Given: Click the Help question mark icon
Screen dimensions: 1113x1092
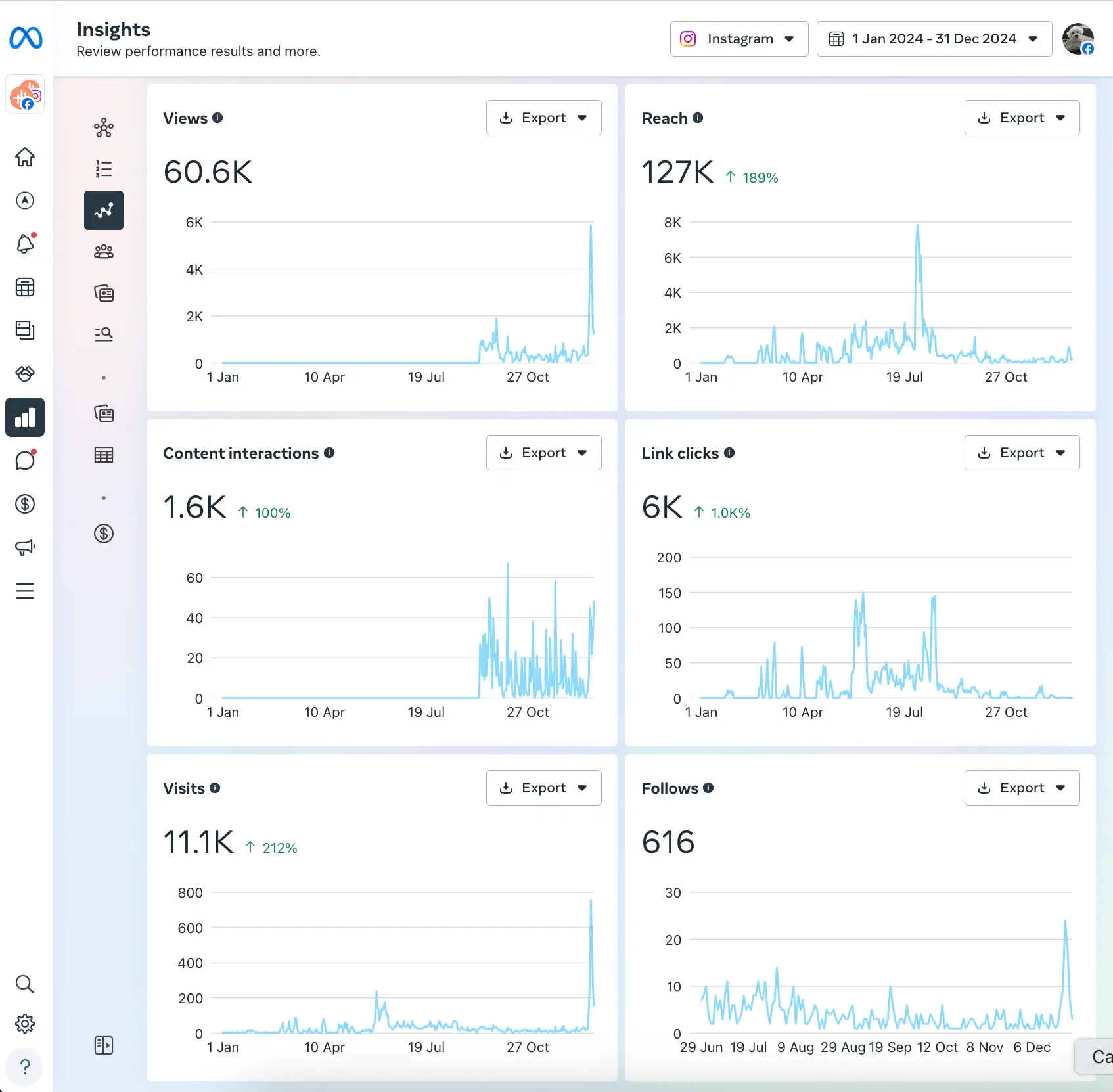Looking at the screenshot, I should pos(25,1066).
